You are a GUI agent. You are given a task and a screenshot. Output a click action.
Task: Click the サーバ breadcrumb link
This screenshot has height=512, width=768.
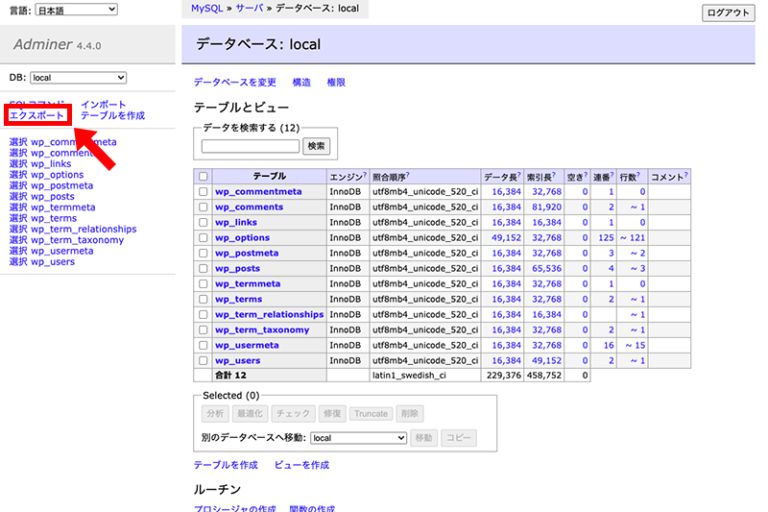(249, 8)
